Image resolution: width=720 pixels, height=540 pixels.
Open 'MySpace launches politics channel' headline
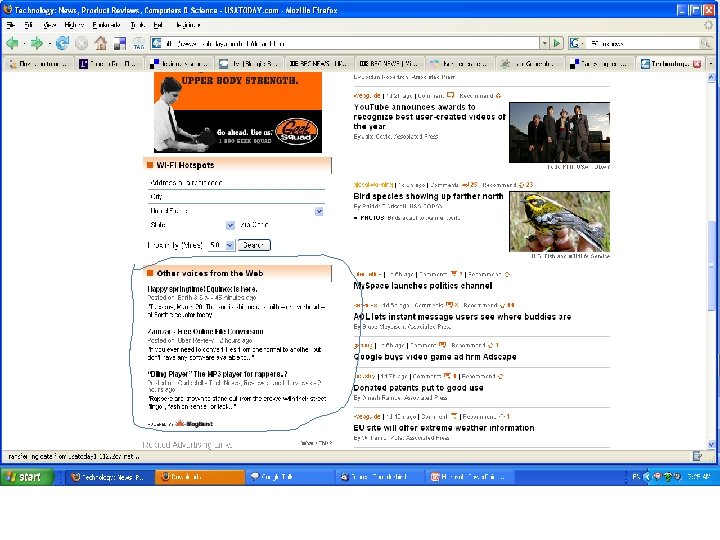tap(423, 286)
